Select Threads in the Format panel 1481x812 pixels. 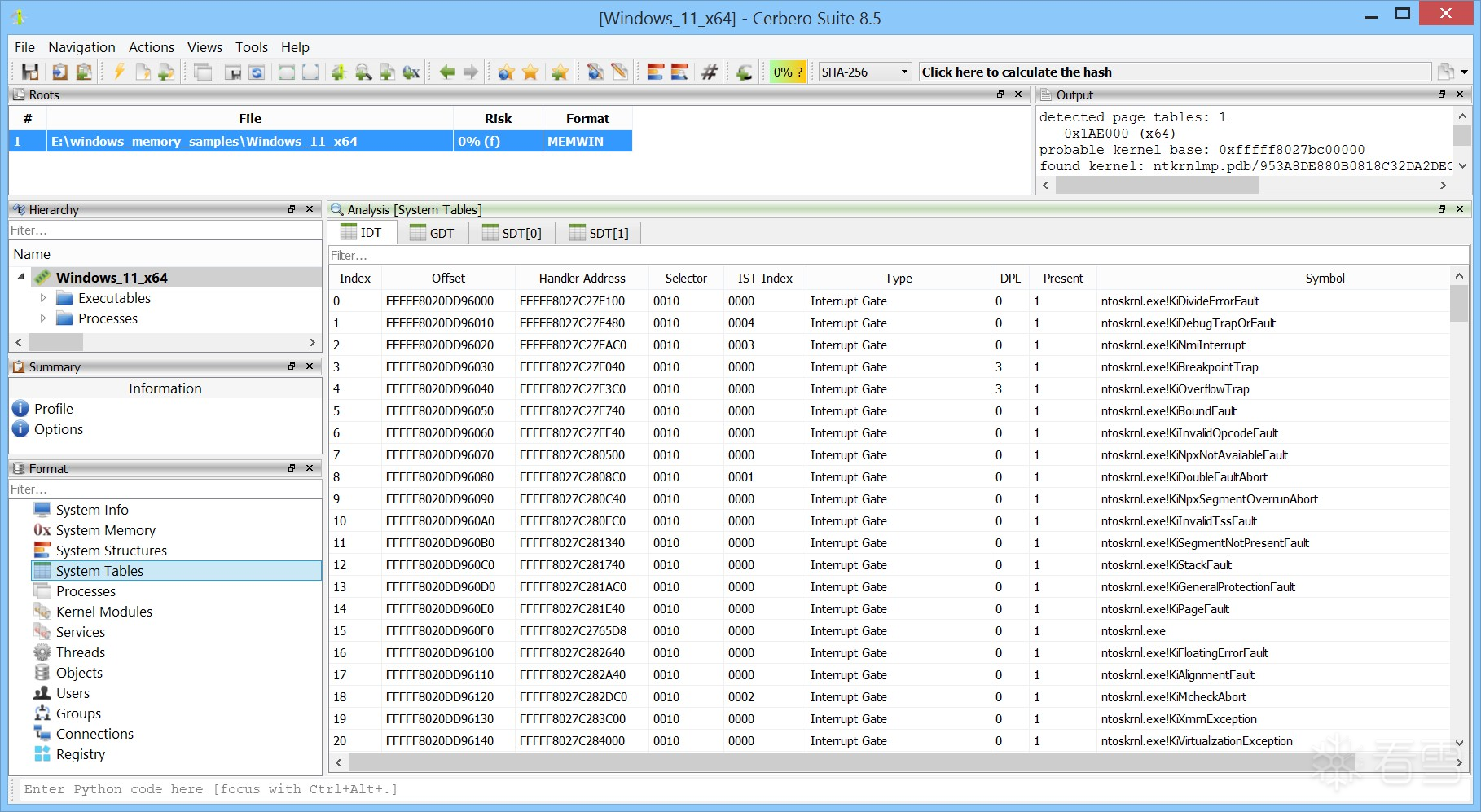click(81, 652)
